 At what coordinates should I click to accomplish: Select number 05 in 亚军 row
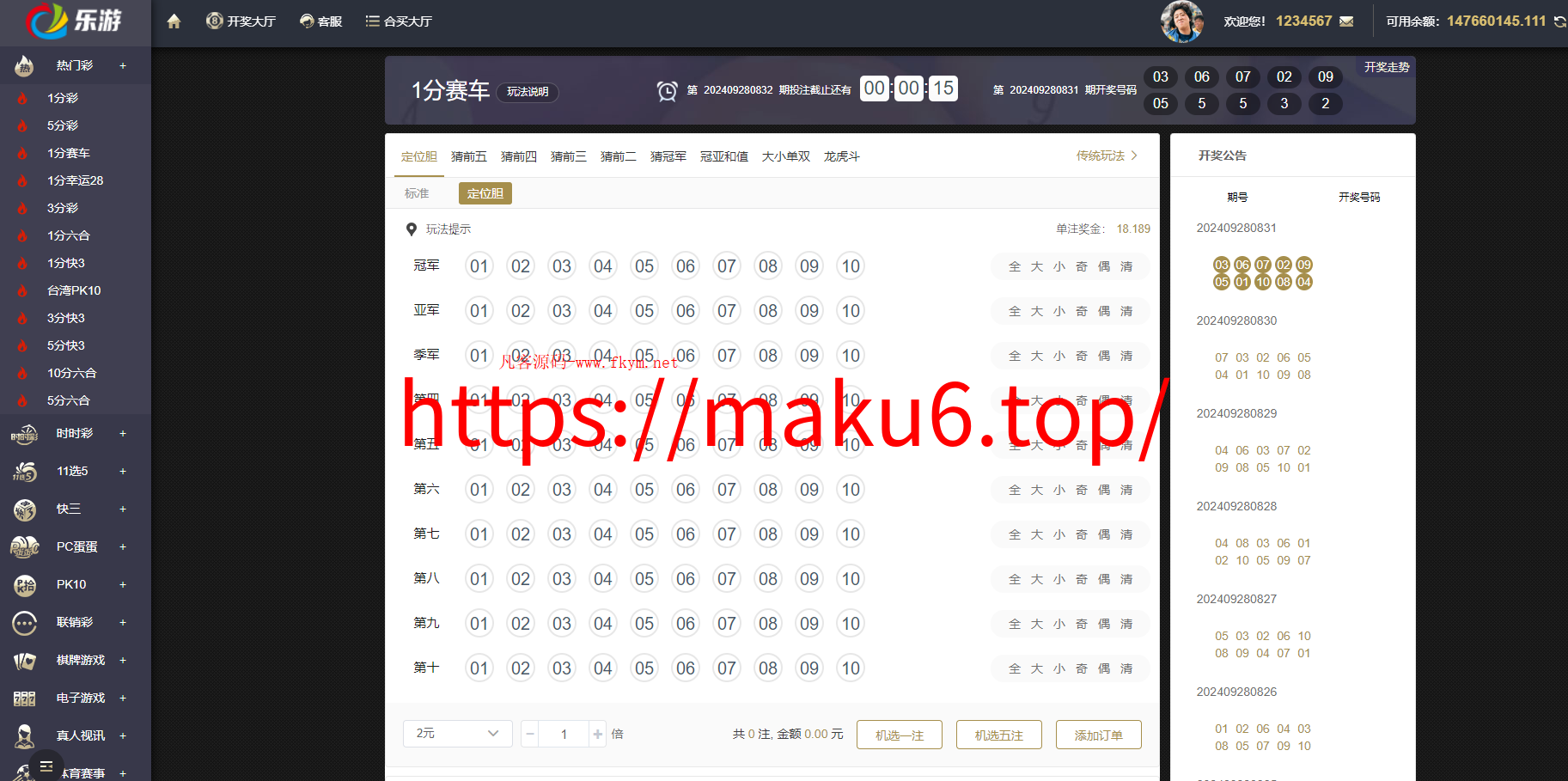click(x=644, y=311)
